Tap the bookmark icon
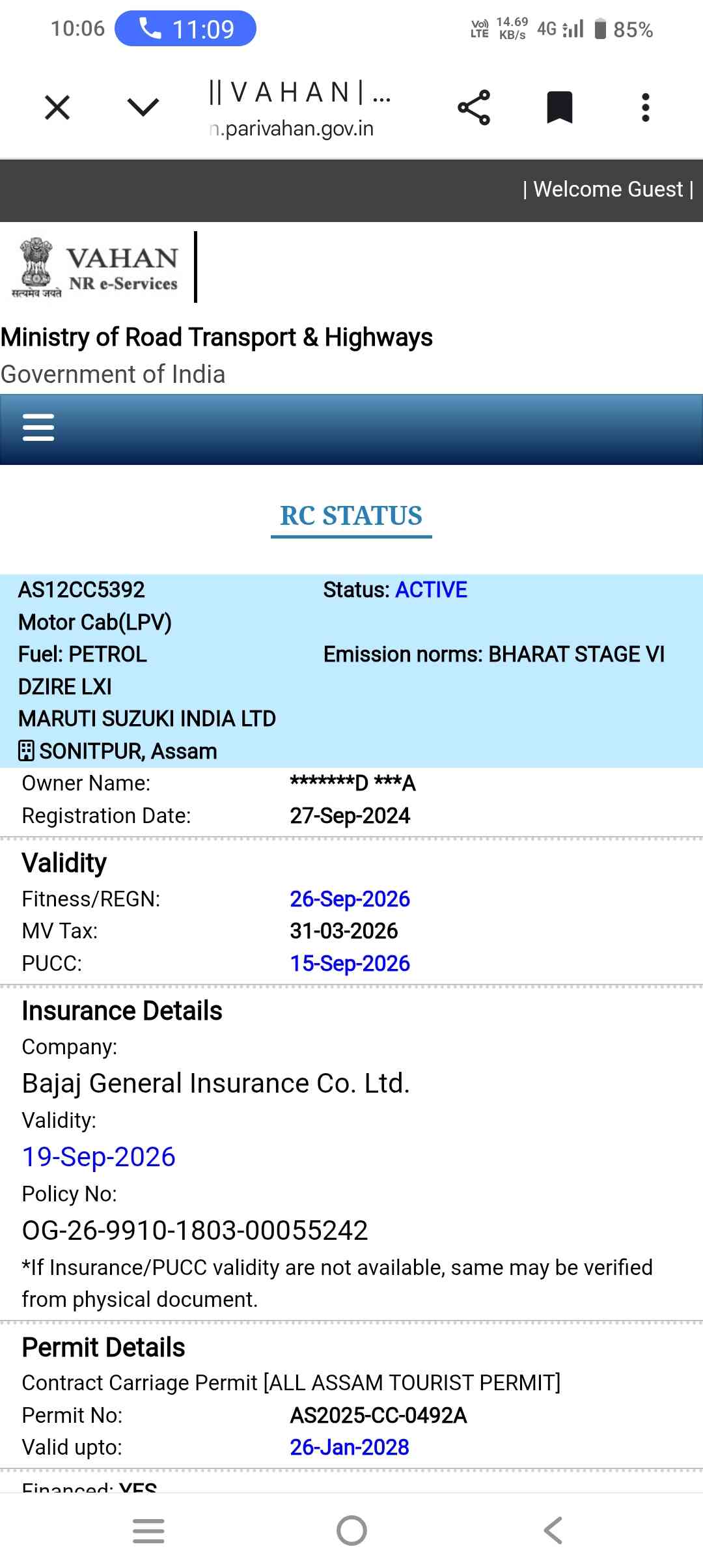Screen dimensions: 703x1568 click(559, 107)
